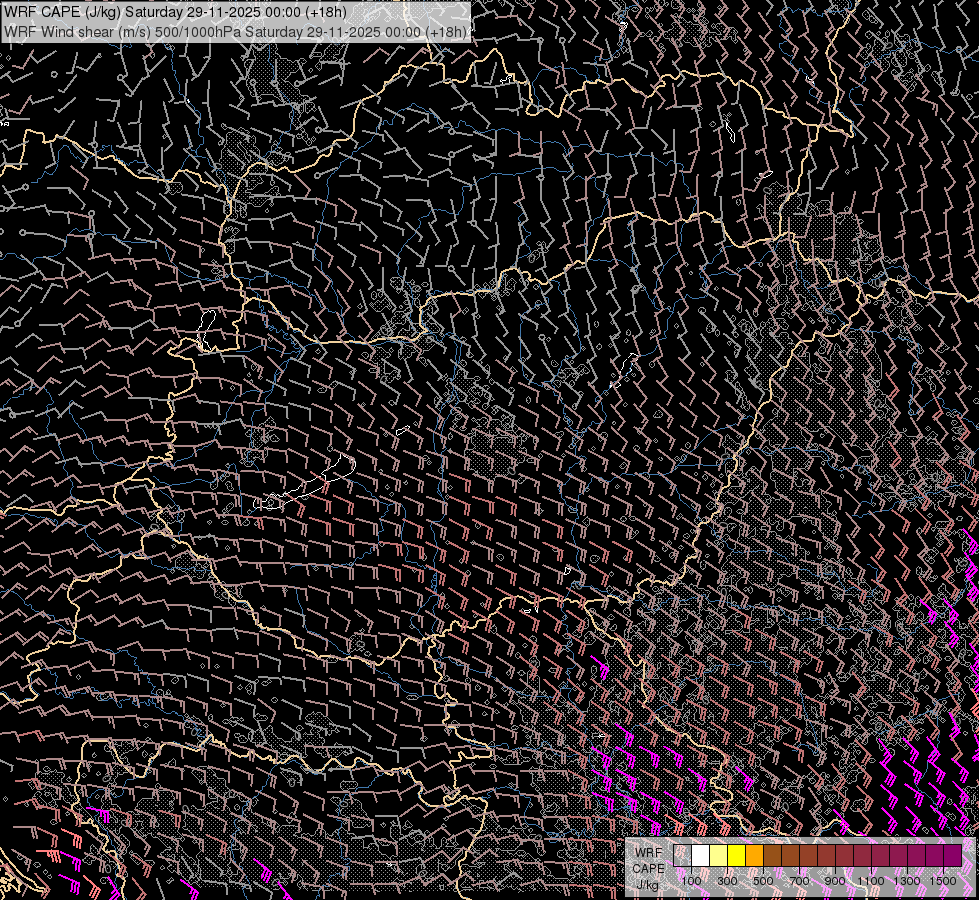Pick the bright yellow legend swatch
Image resolution: width=979 pixels, height=900 pixels.
736,856
